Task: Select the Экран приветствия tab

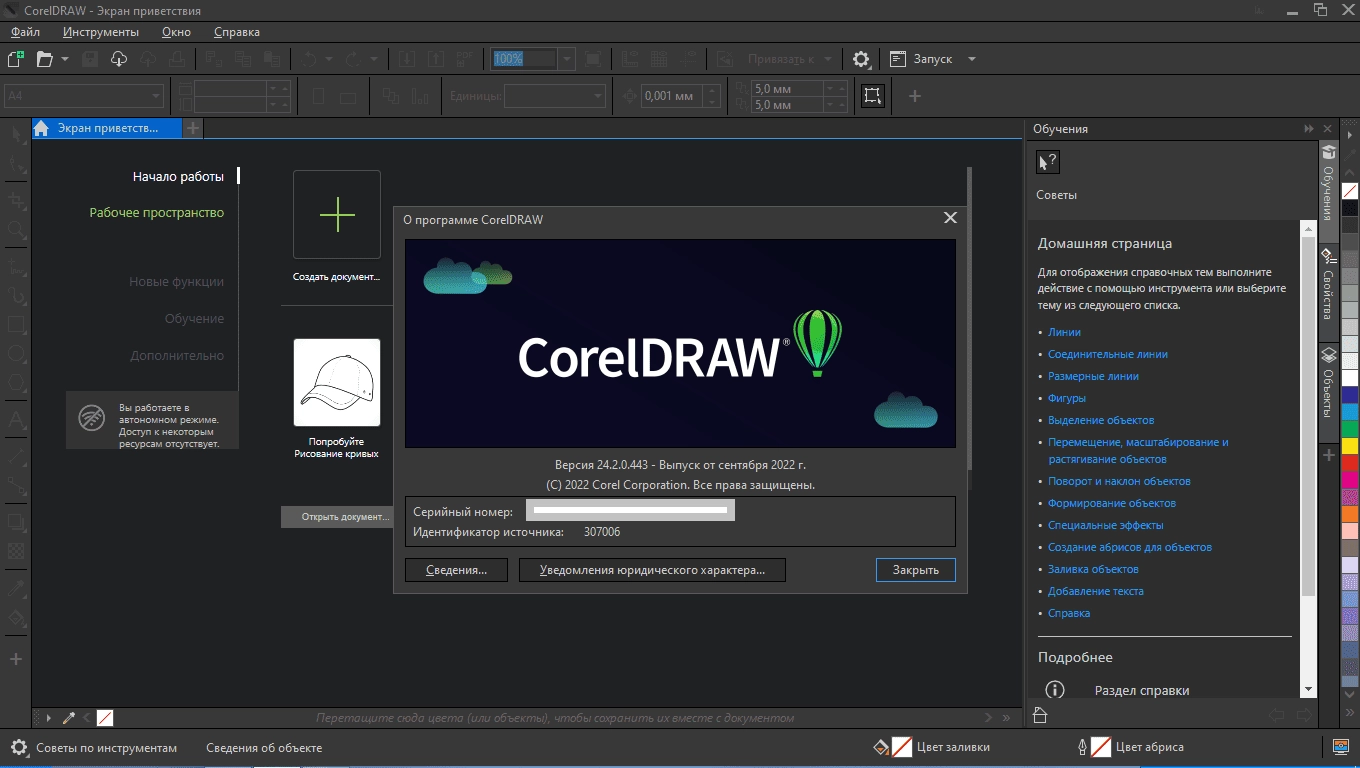Action: click(107, 128)
